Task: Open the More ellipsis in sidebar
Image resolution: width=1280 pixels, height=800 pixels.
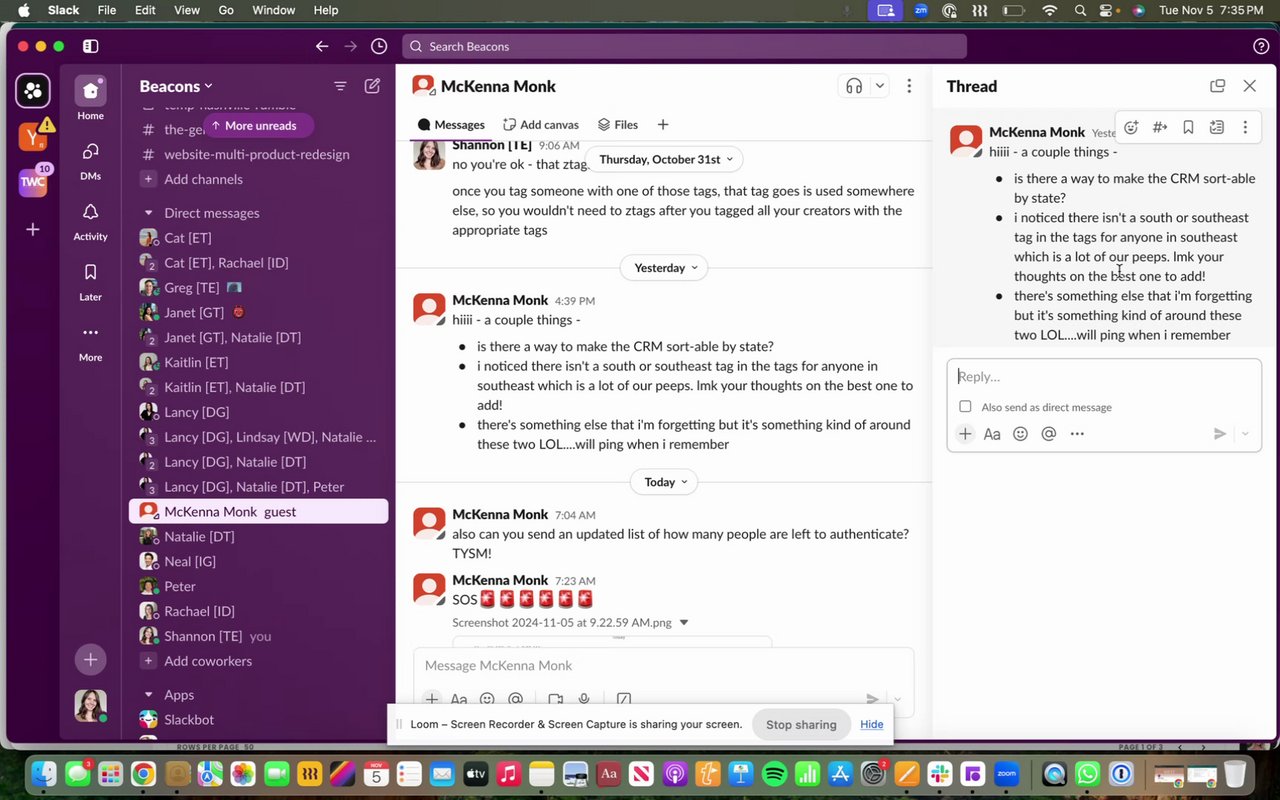Action: click(90, 341)
